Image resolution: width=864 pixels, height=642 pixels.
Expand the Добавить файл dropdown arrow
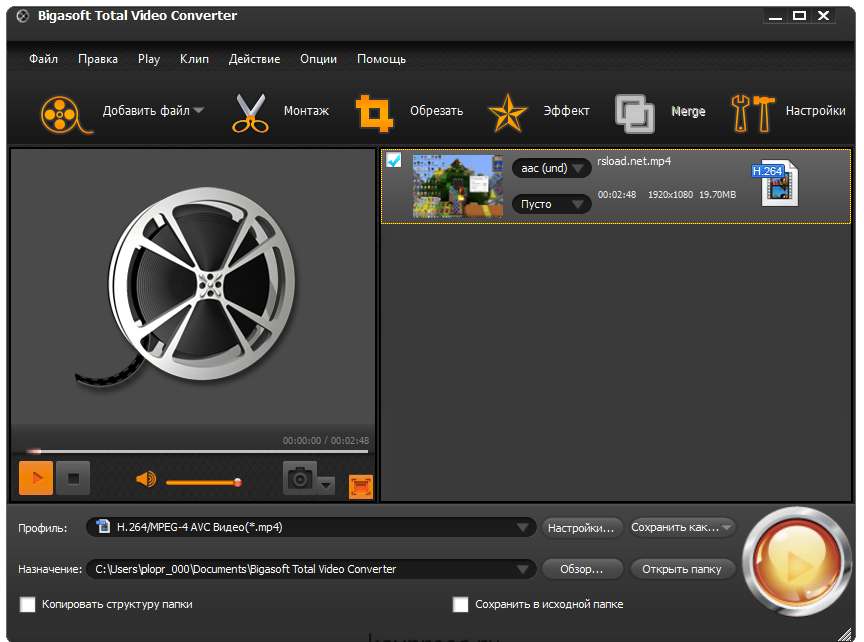pyautogui.click(x=199, y=110)
